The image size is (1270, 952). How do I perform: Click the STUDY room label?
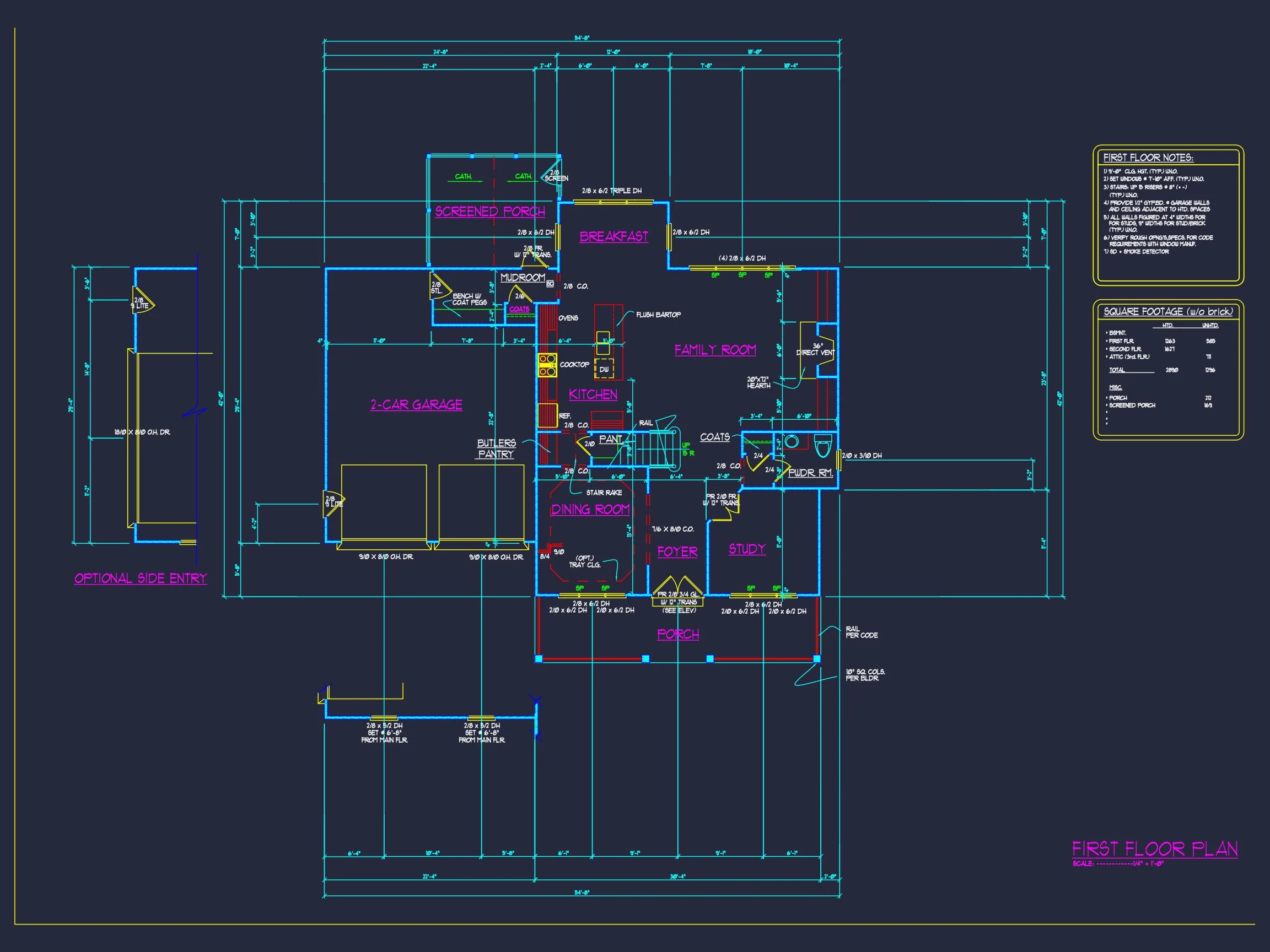coord(747,549)
